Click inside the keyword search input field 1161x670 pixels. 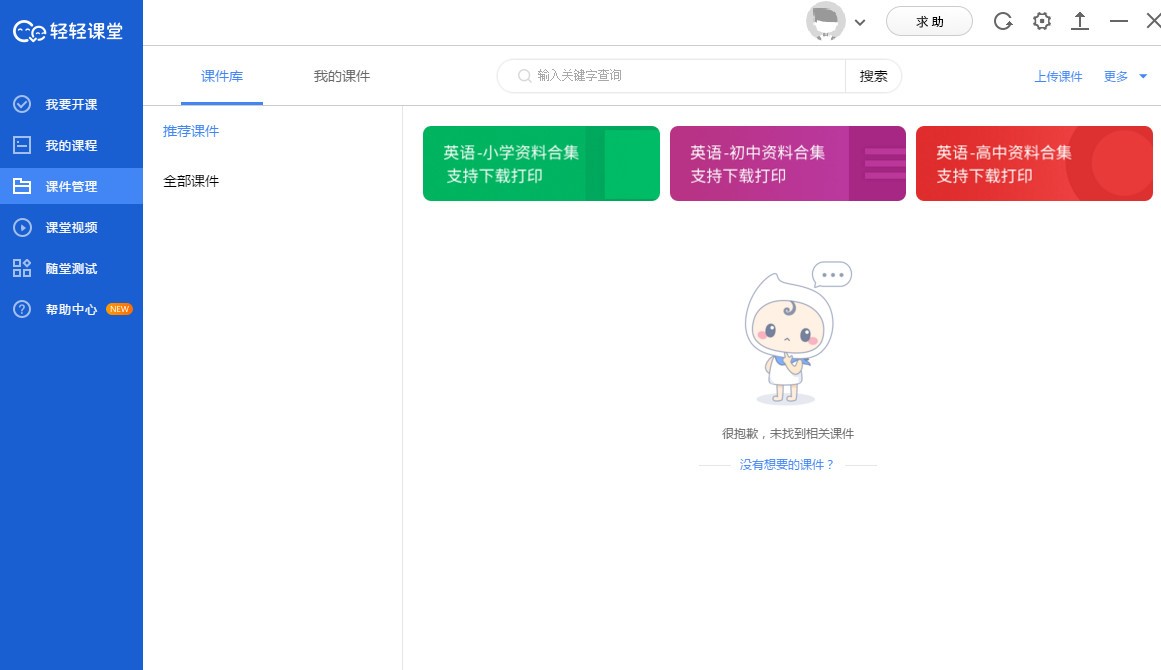(670, 75)
